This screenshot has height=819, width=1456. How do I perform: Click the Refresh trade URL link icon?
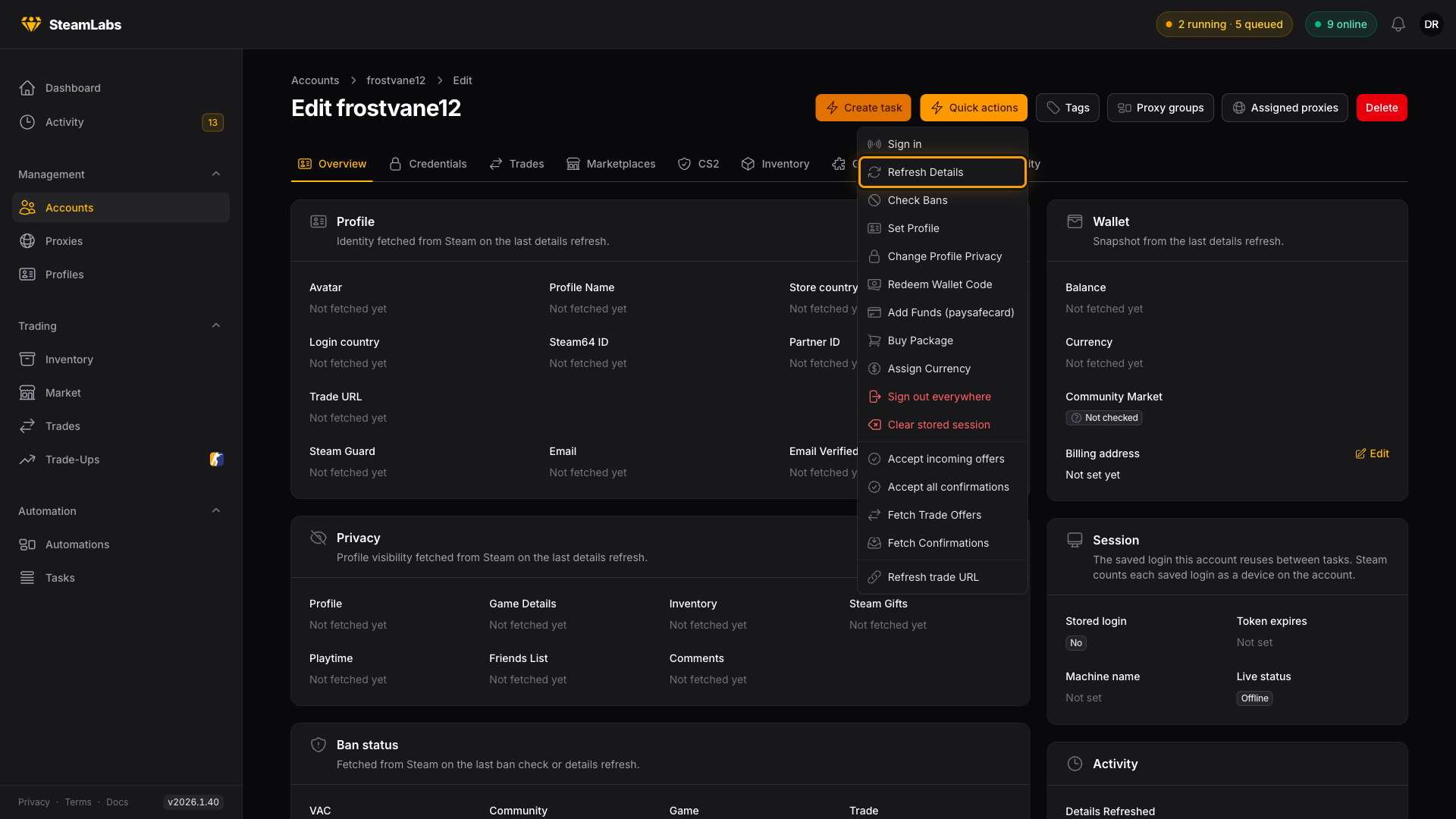coord(874,577)
